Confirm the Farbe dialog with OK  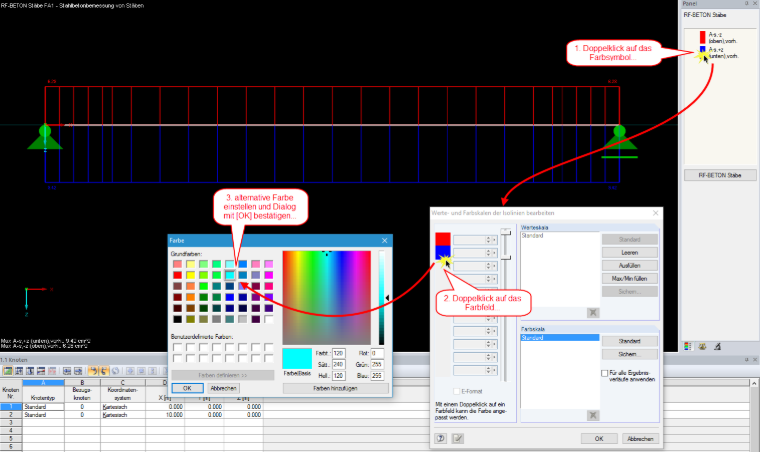click(x=187, y=388)
